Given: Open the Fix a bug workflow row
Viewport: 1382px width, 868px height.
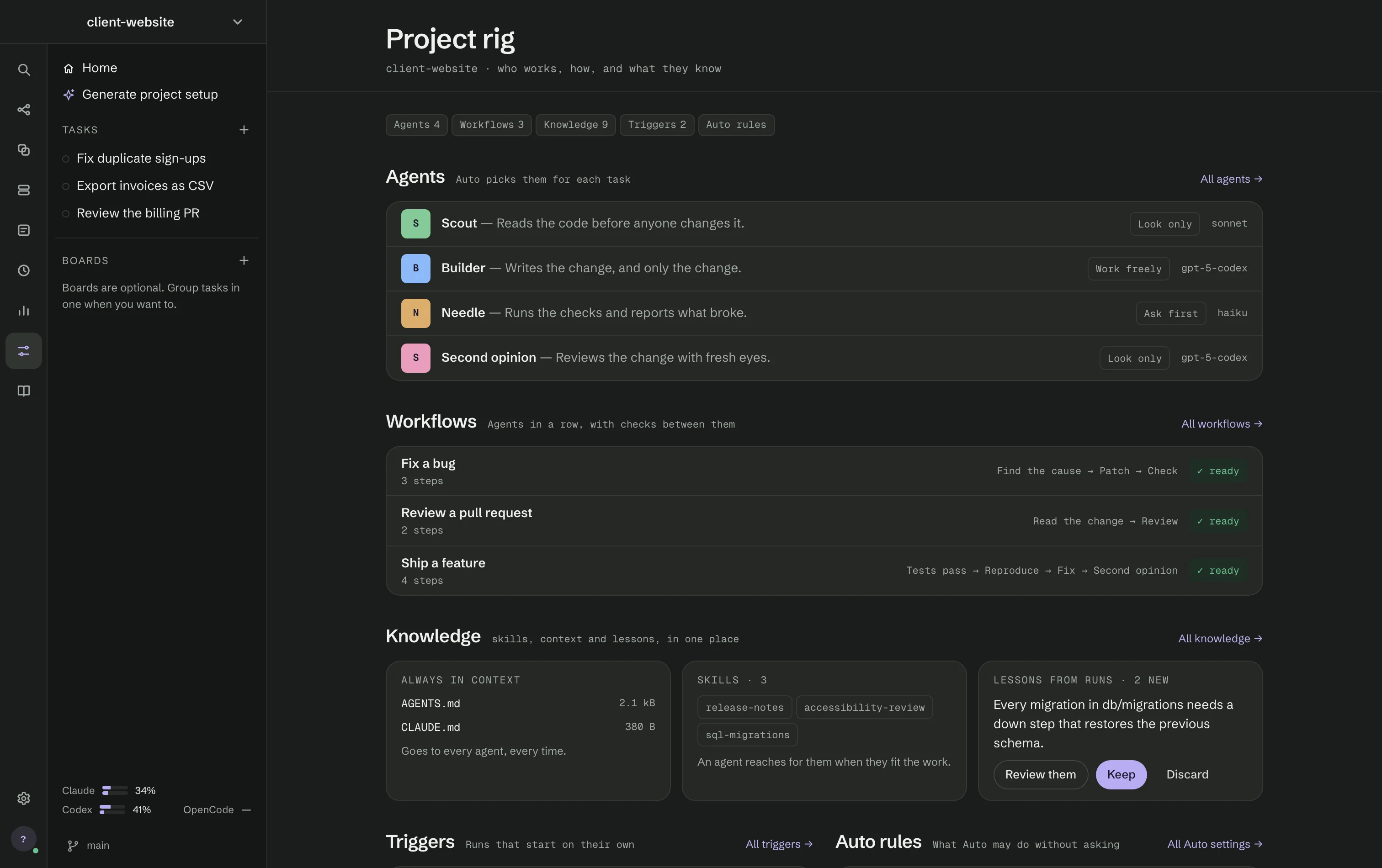Looking at the screenshot, I should [x=824, y=471].
